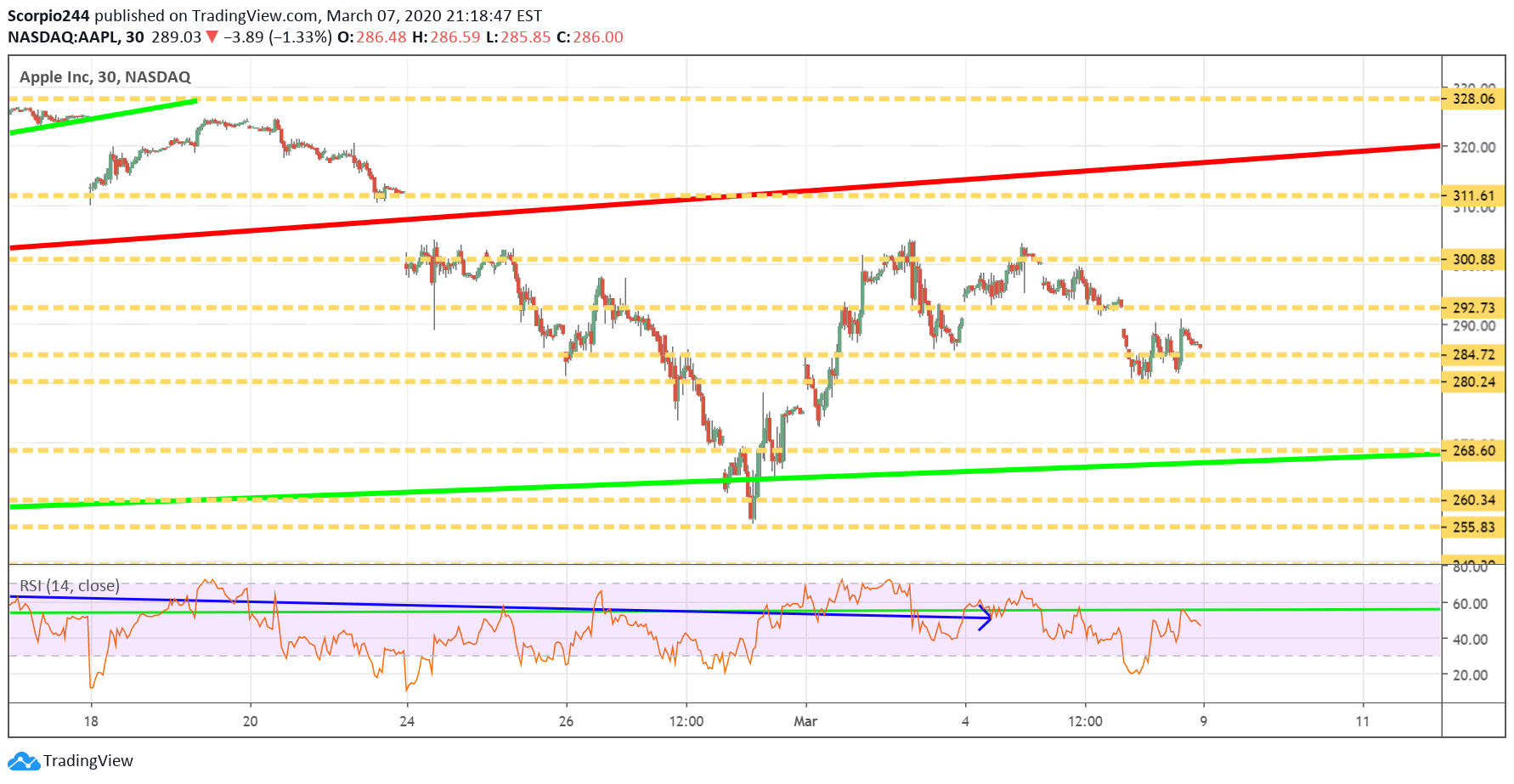Select the 260.34 price level label
Image resolution: width=1514 pixels, height=784 pixels.
tap(1474, 500)
